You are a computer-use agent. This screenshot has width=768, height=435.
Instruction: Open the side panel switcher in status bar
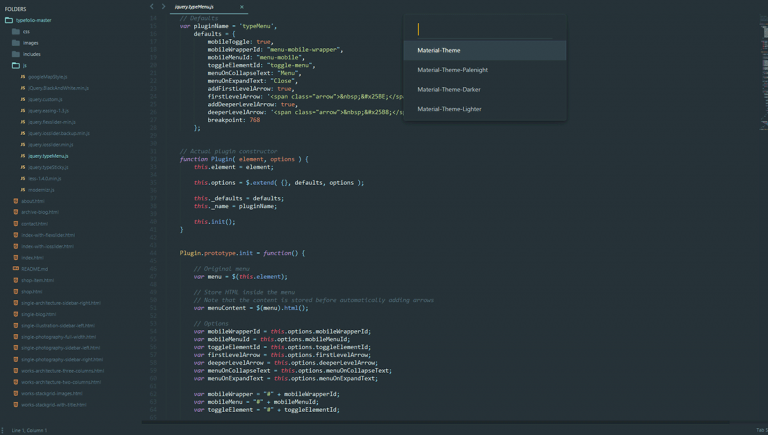tap(5, 430)
